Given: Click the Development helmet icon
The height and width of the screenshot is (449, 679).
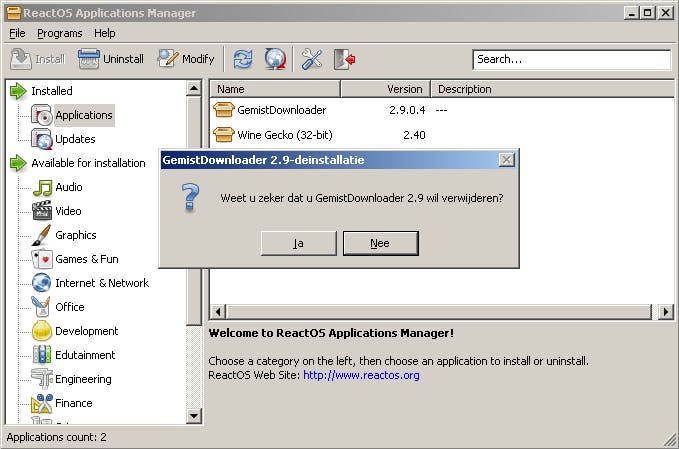Looking at the screenshot, I should click(x=42, y=331).
